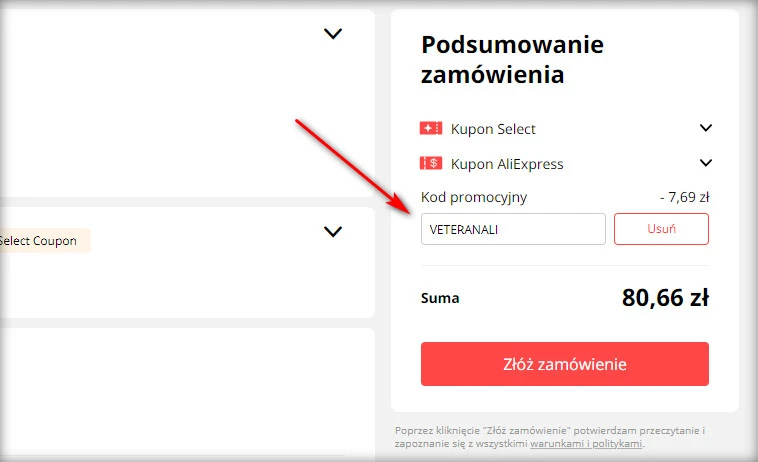Click the Kupon AliExpress dollar-ticket icon
This screenshot has width=758, height=462.
[431, 164]
